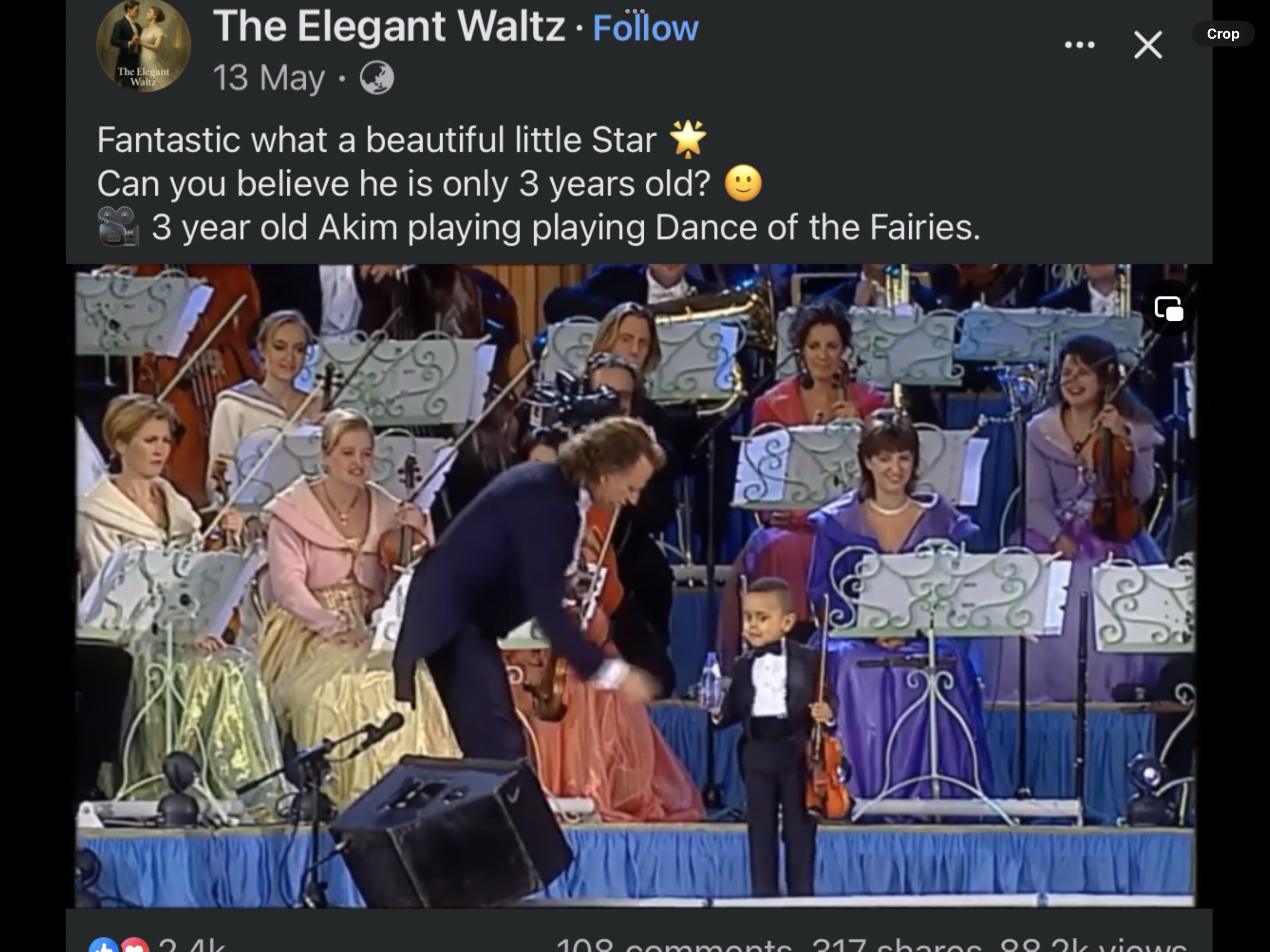Open the three-dot post options menu

click(x=1079, y=45)
